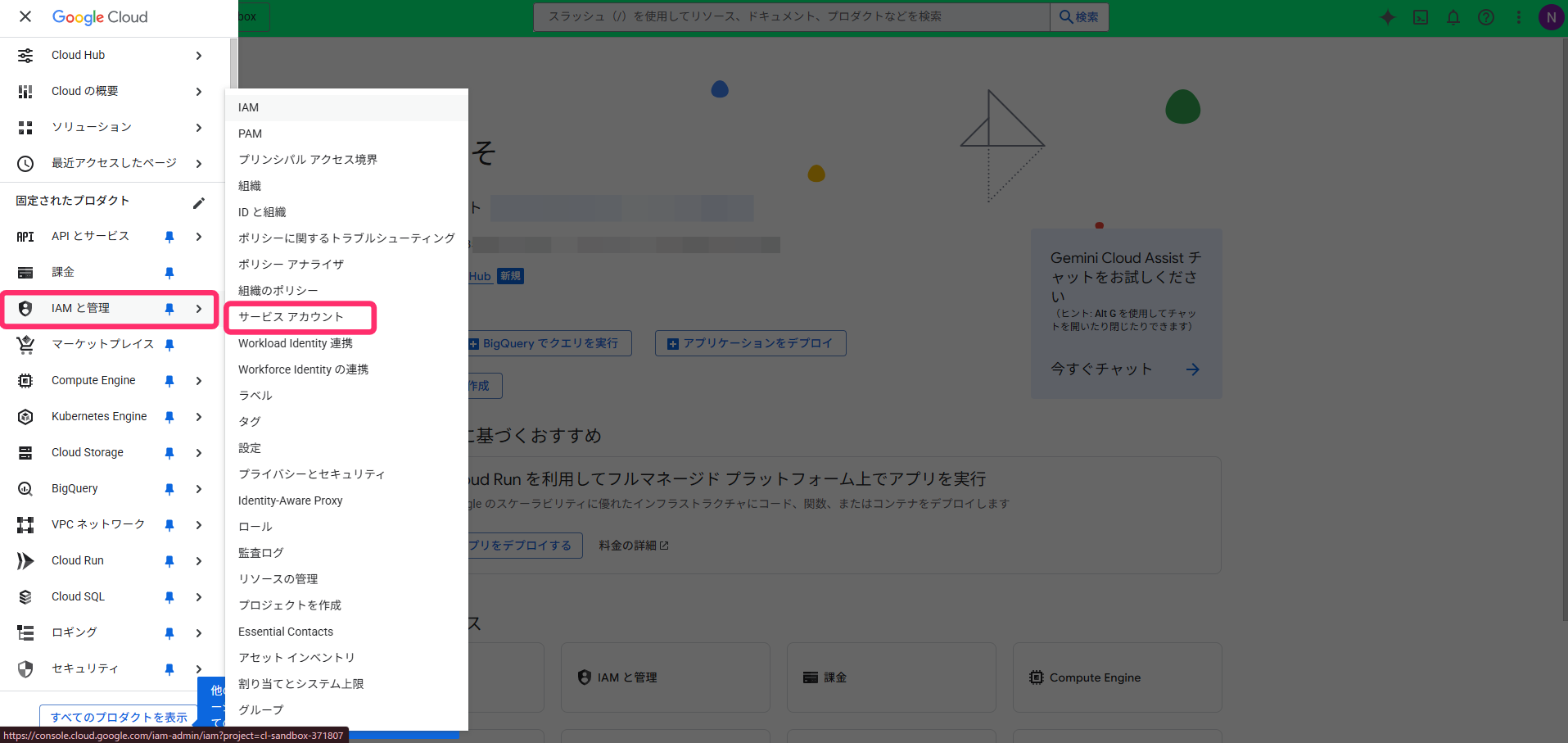Expand the Compute Engine submenu chevron
The width and height of the screenshot is (1568, 743).
199,381
